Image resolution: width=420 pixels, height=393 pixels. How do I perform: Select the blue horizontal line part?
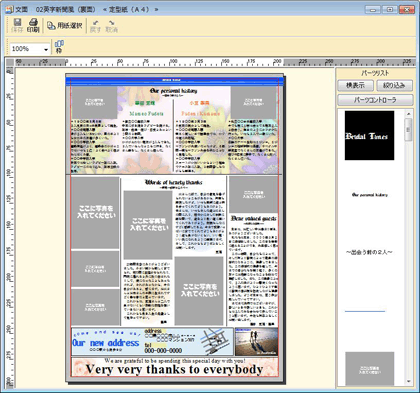pos(365,311)
